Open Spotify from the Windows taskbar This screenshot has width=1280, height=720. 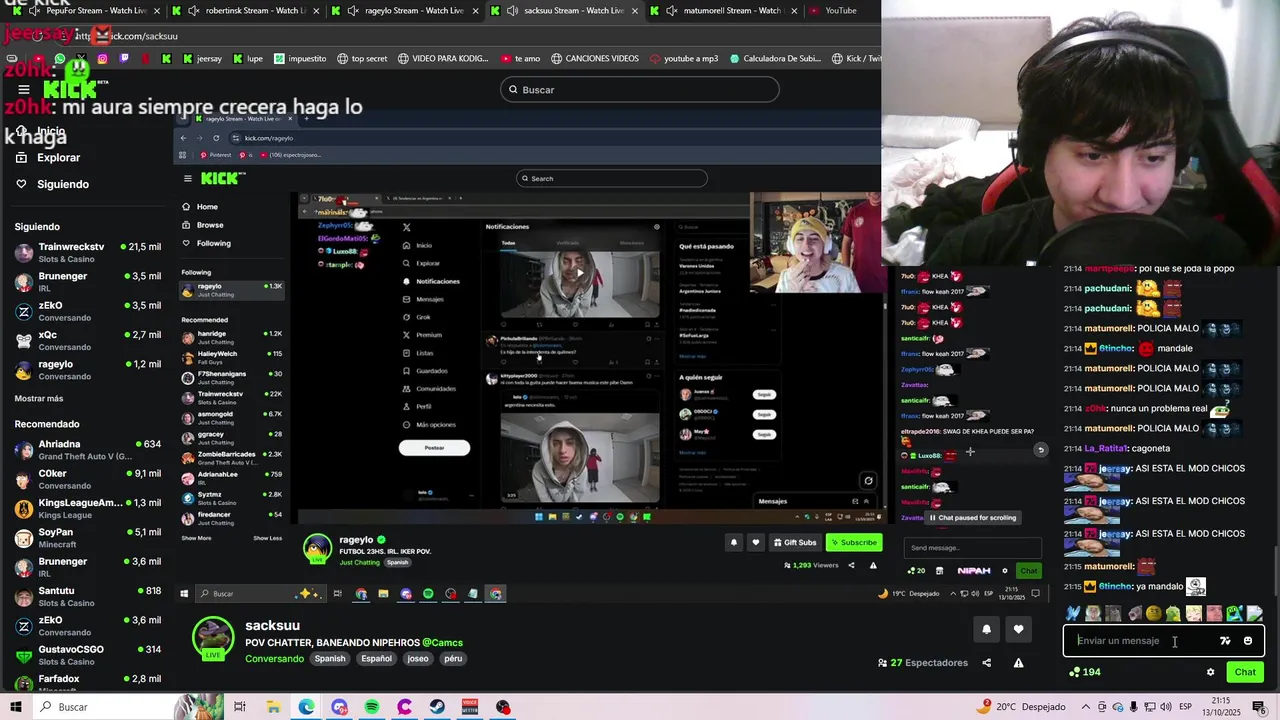tap(372, 707)
